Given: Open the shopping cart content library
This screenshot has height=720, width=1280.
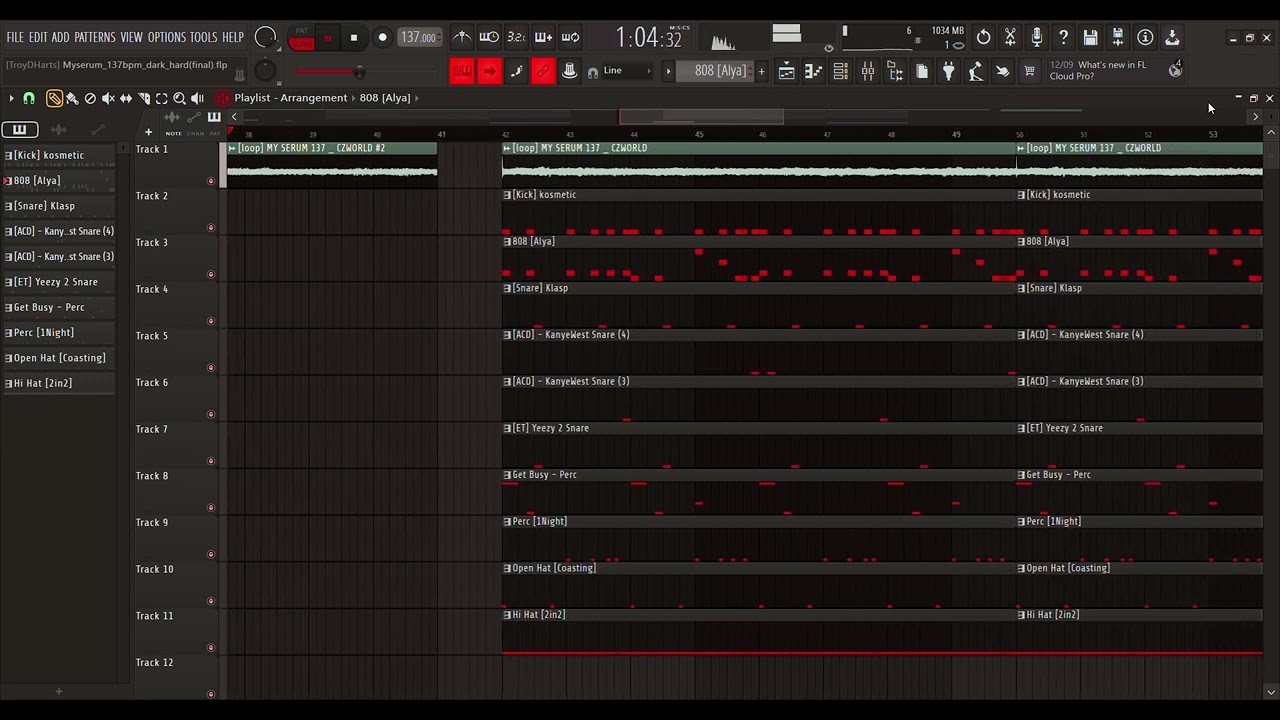Looking at the screenshot, I should pyautogui.click(x=1030, y=71).
